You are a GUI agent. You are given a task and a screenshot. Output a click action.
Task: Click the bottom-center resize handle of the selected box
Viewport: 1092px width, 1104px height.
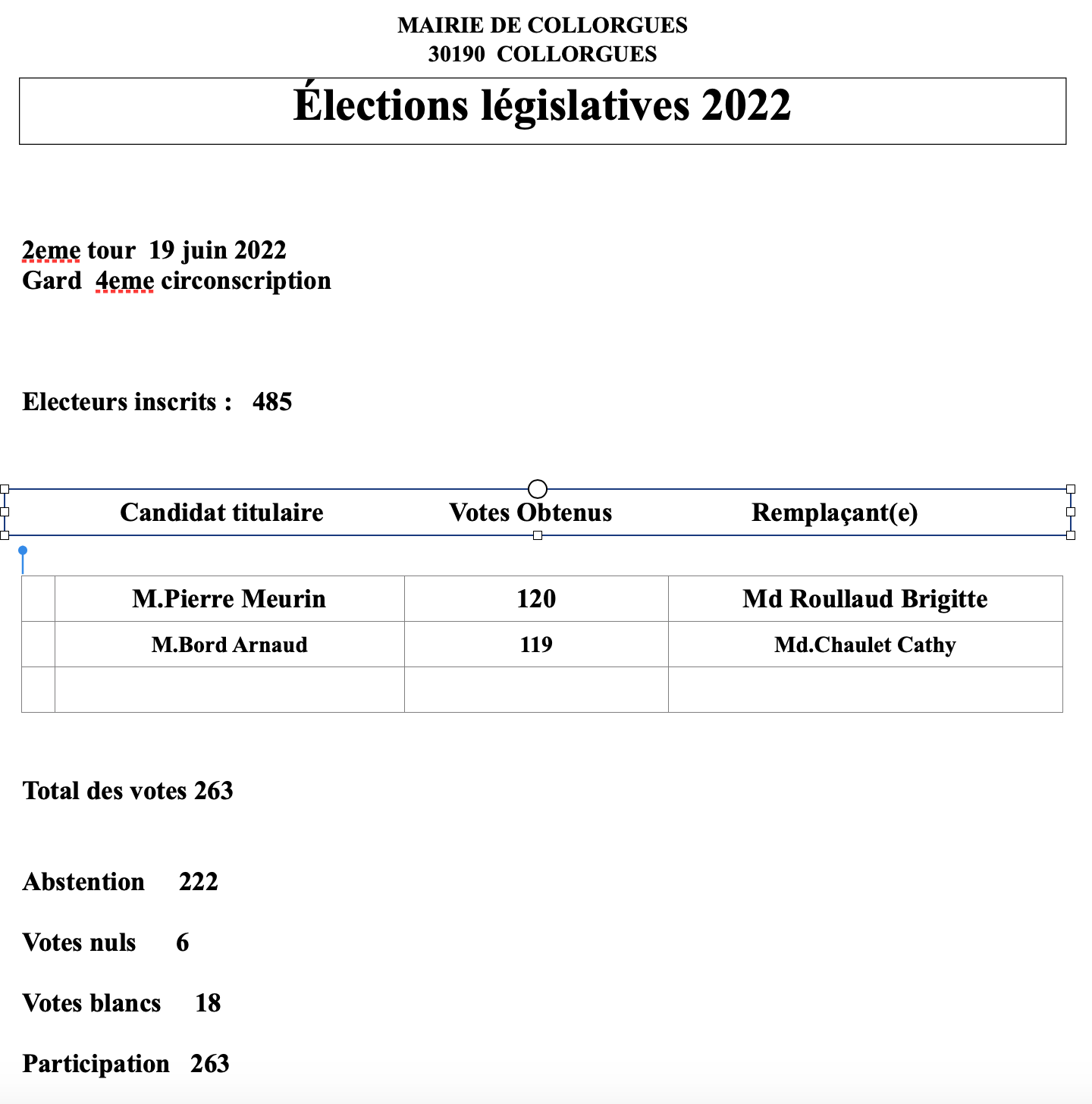tap(538, 535)
